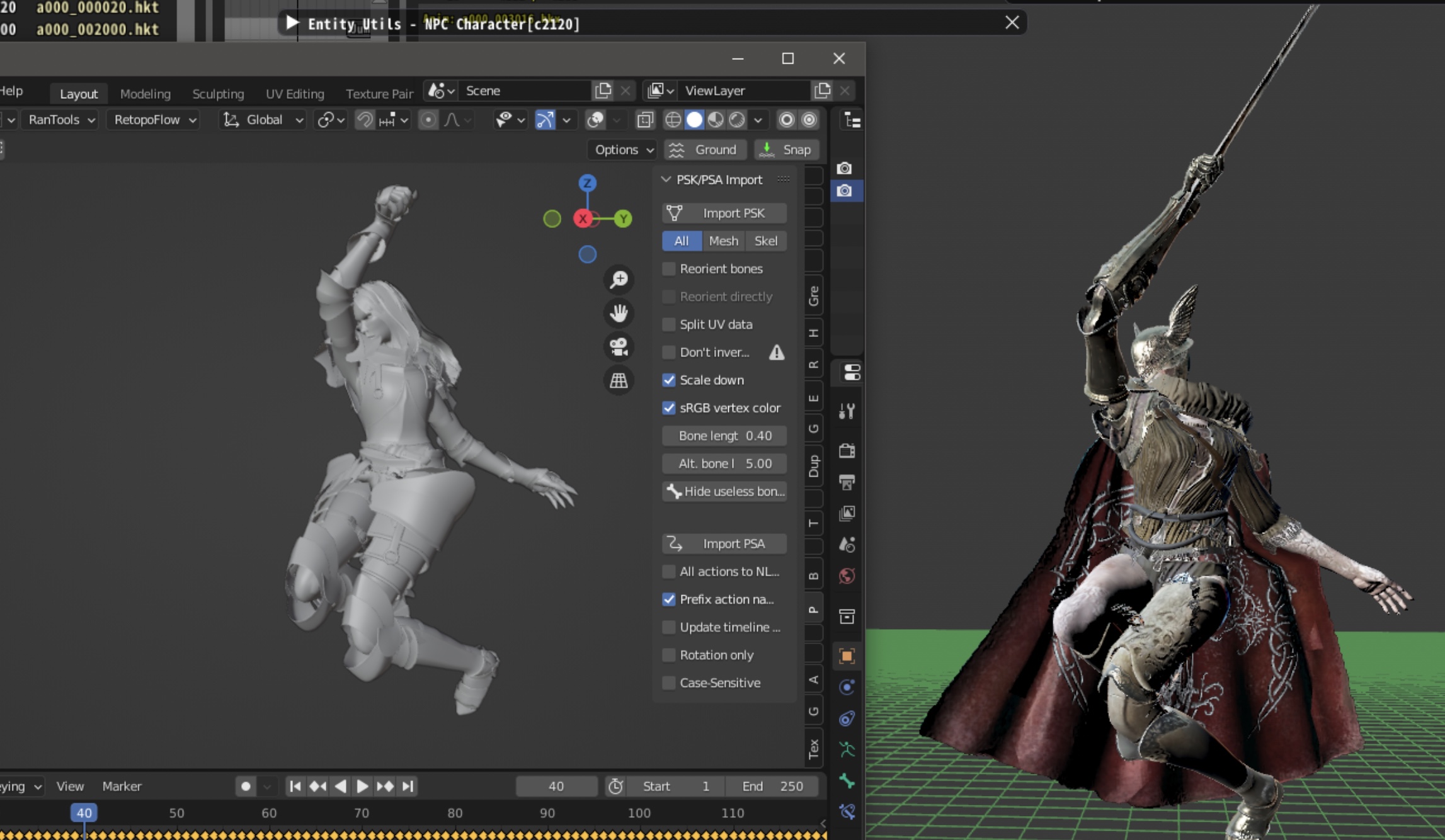Click the pan view hand icon
Viewport: 1445px width, 840px height.
[619, 313]
